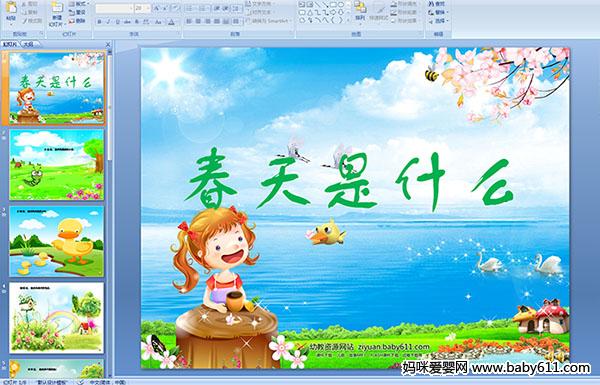This screenshot has height=385, width=600.
Task: Open the font color picker
Action: (172, 22)
